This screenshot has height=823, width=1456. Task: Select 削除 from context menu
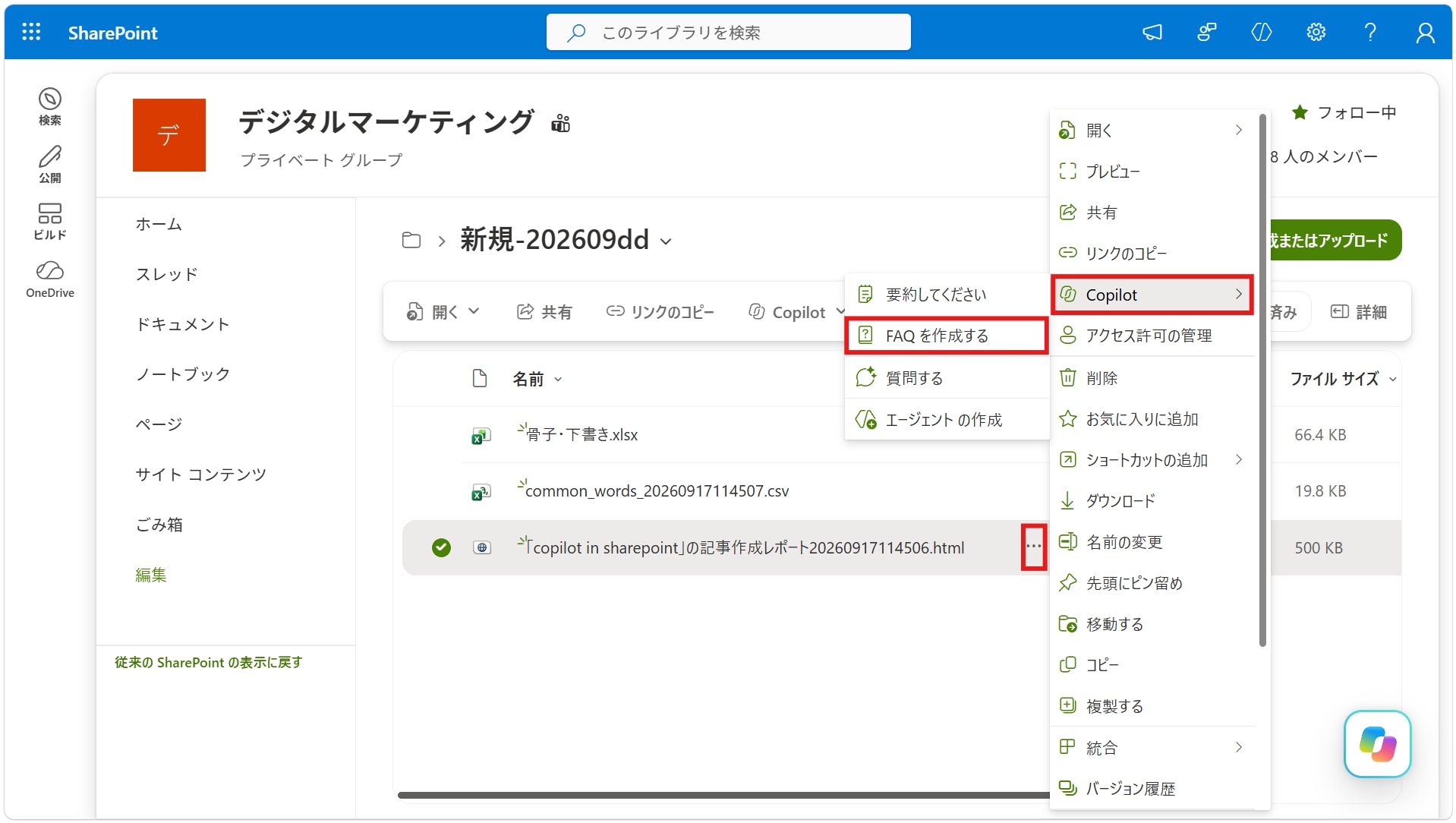click(1152, 378)
